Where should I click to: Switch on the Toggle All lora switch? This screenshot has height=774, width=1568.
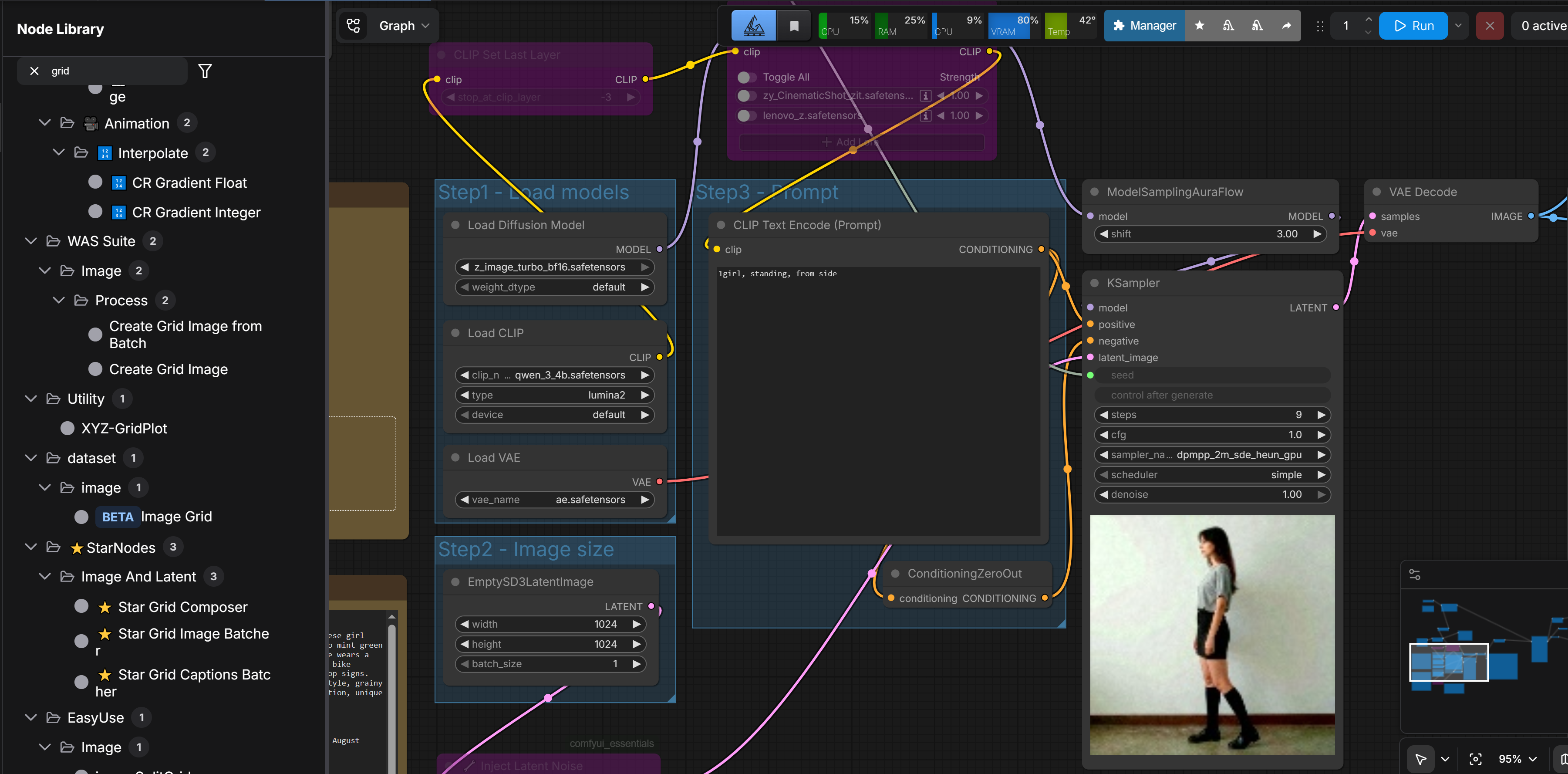click(746, 78)
